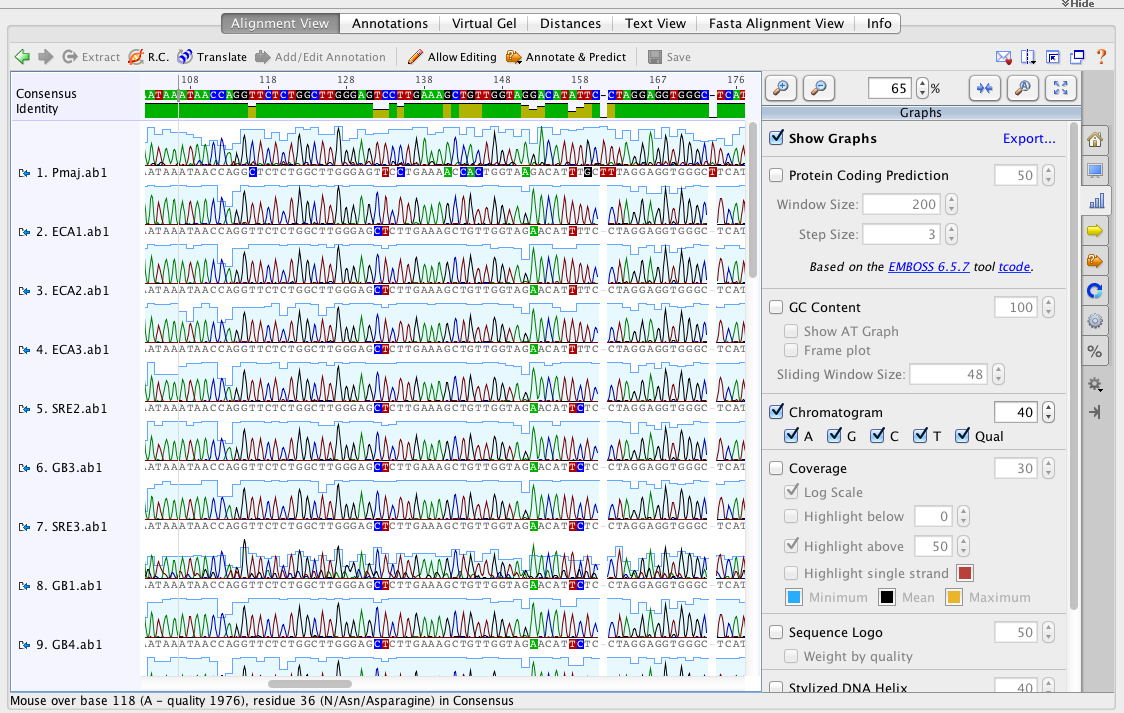The image size is (1124, 713).
Task: Zoom out with the minus magnifier
Action: (x=819, y=88)
